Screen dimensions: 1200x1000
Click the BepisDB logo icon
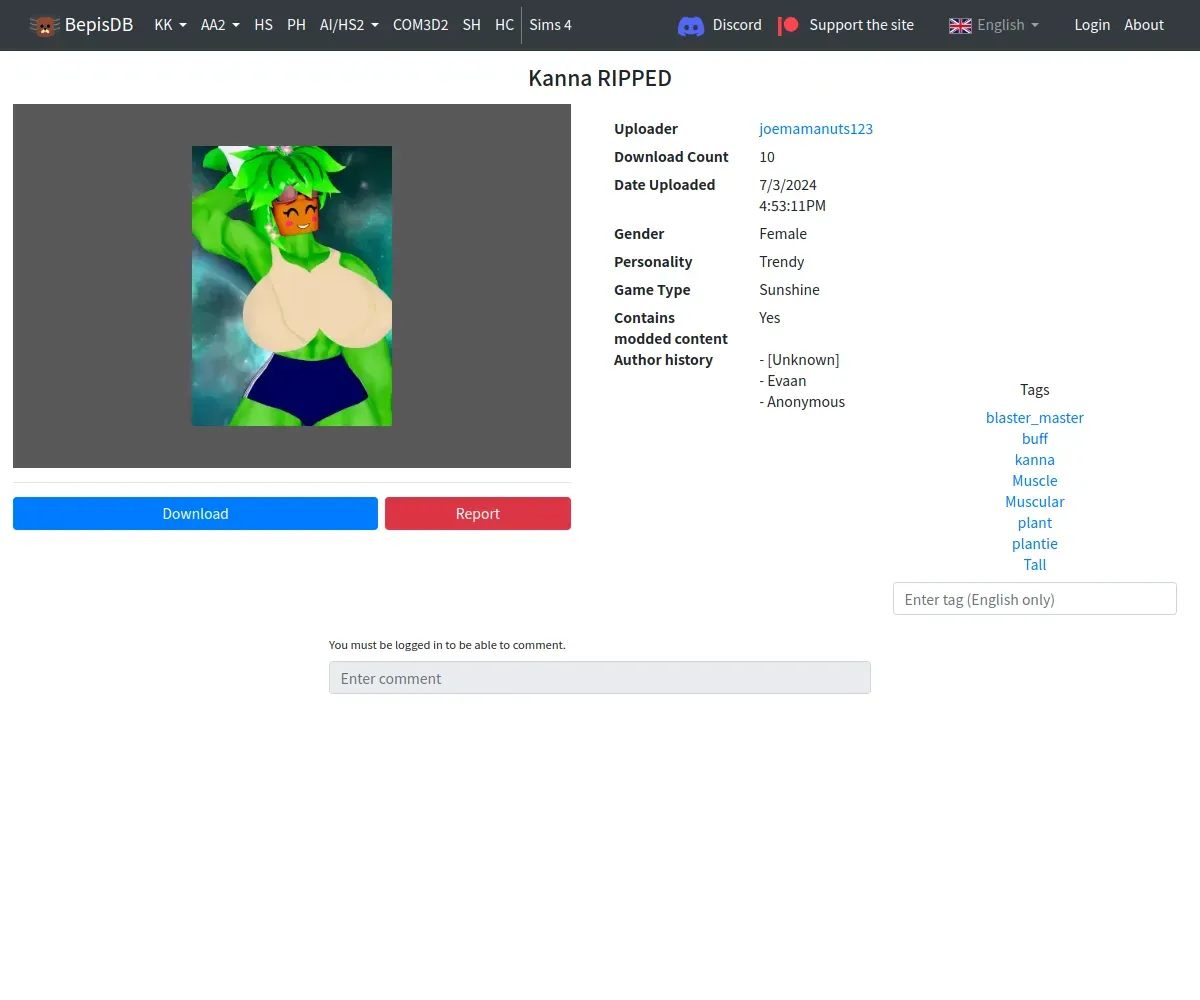tap(44, 25)
